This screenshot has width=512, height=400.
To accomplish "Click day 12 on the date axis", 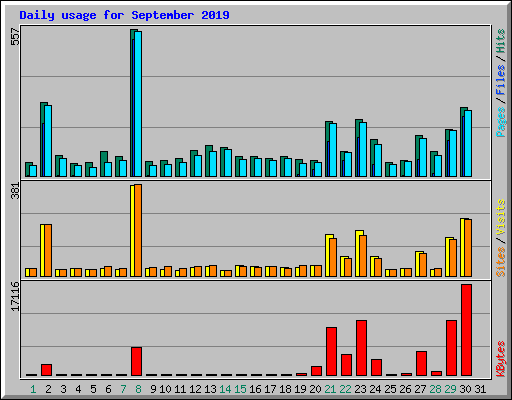I will point(195,389).
